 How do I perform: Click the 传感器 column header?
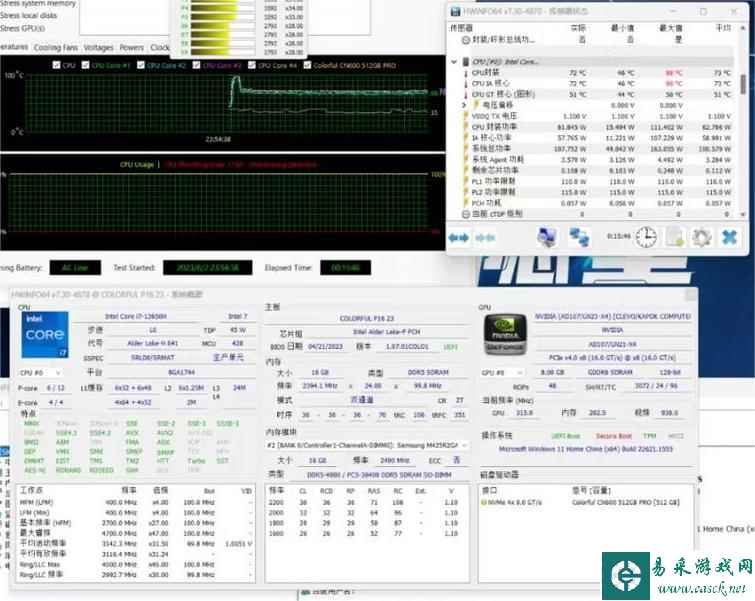[x=461, y=28]
